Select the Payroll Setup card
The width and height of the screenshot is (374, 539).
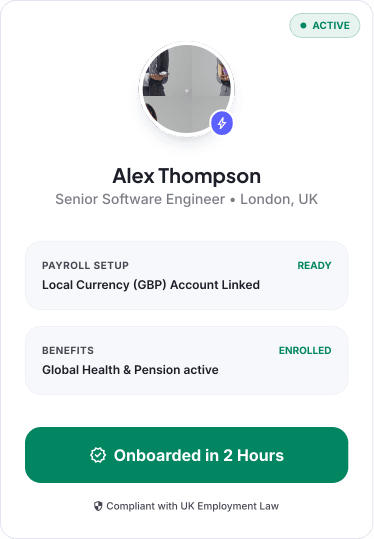coord(187,275)
